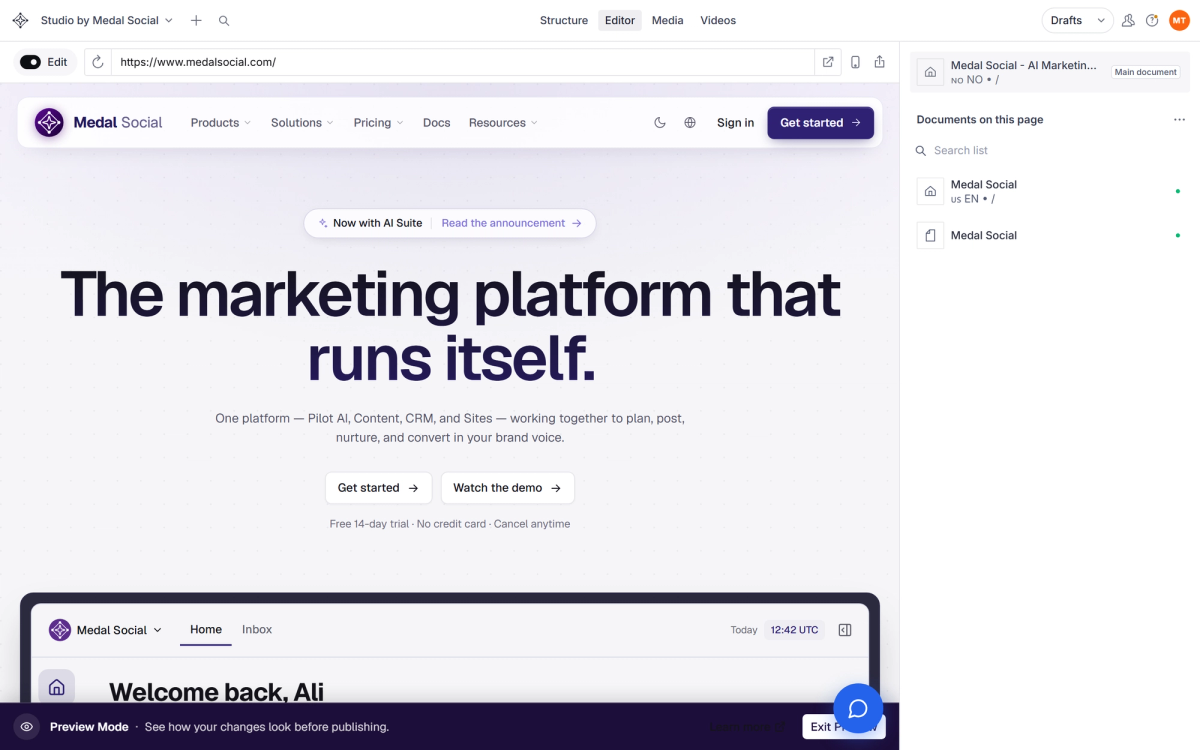
Task: Open preview in new window icon
Action: pos(828,62)
